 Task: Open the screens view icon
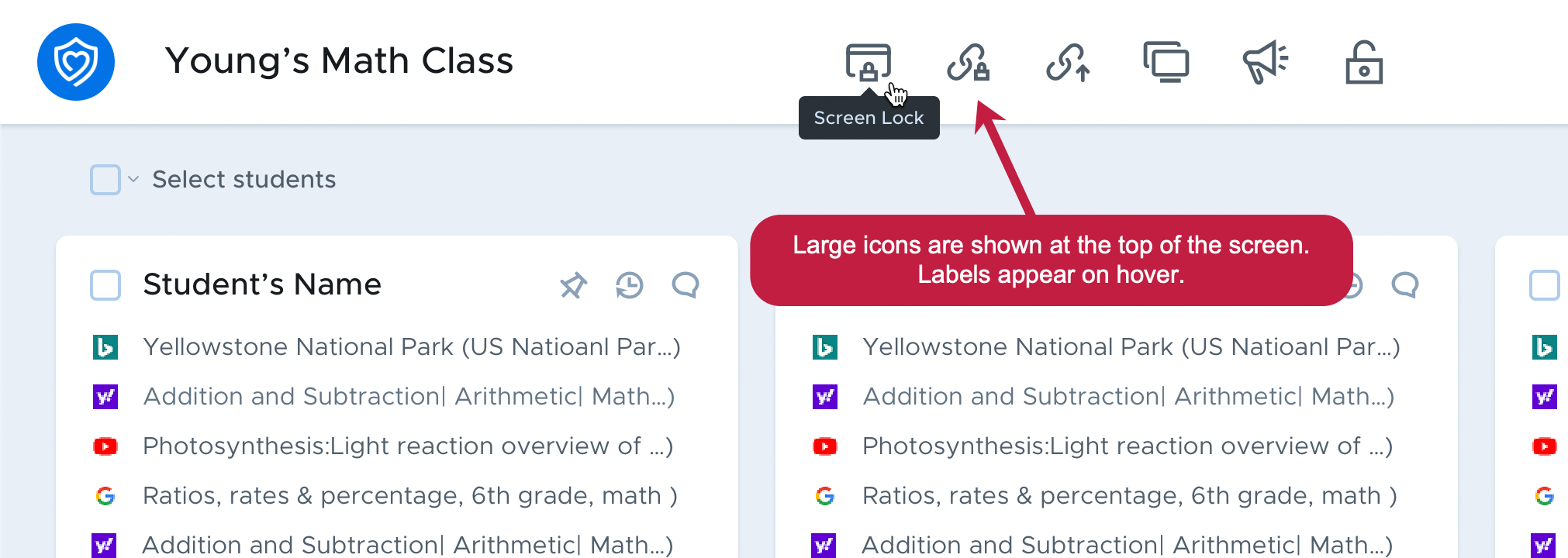(1166, 62)
